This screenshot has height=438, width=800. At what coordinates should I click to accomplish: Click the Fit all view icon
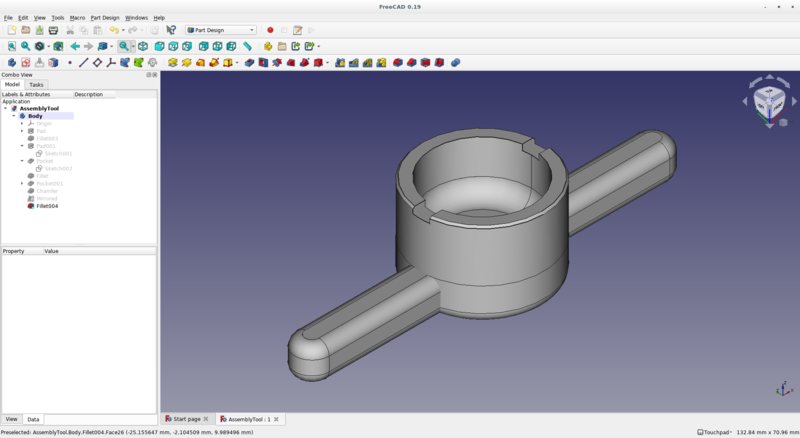[x=11, y=46]
